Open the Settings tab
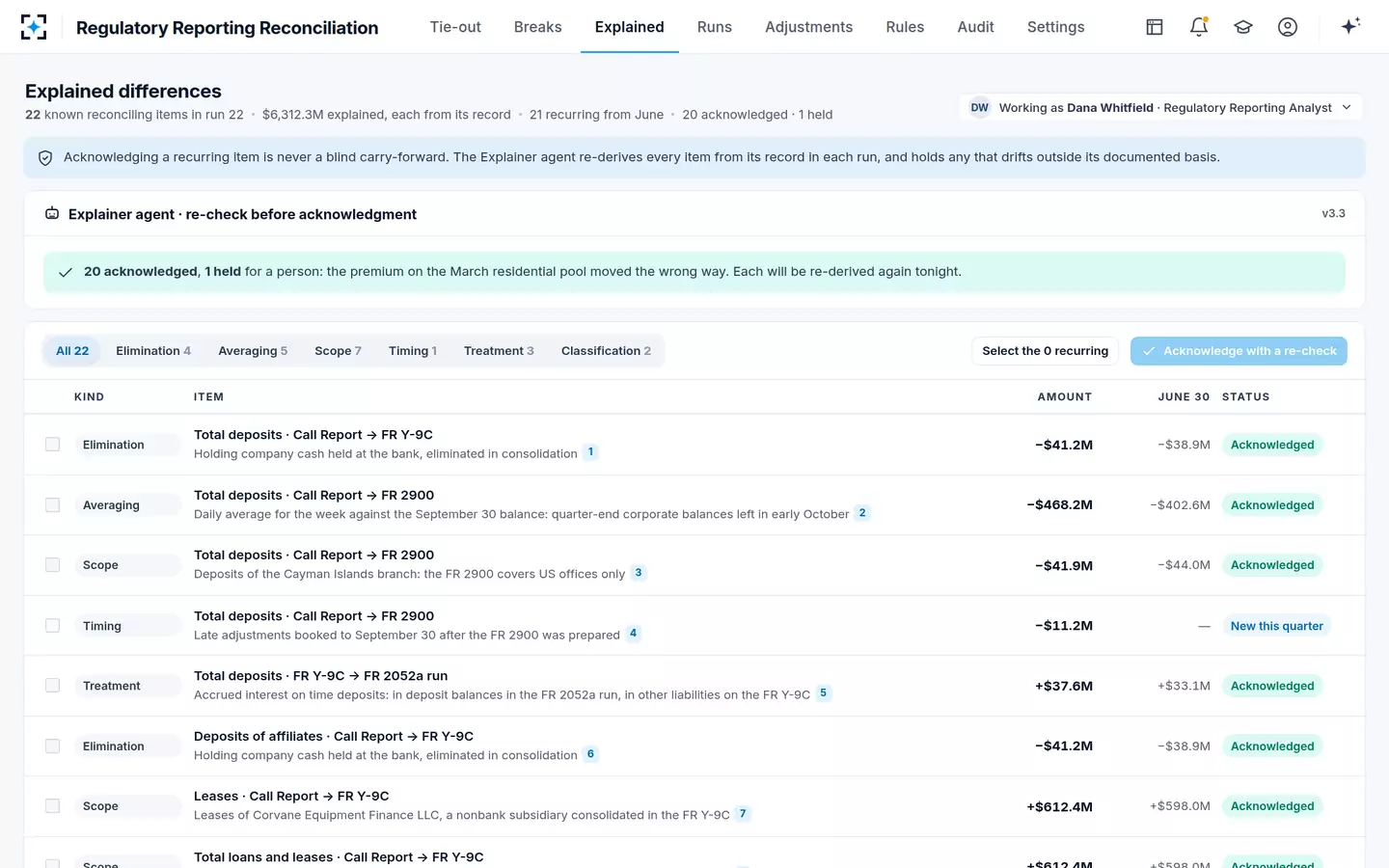 [1055, 27]
